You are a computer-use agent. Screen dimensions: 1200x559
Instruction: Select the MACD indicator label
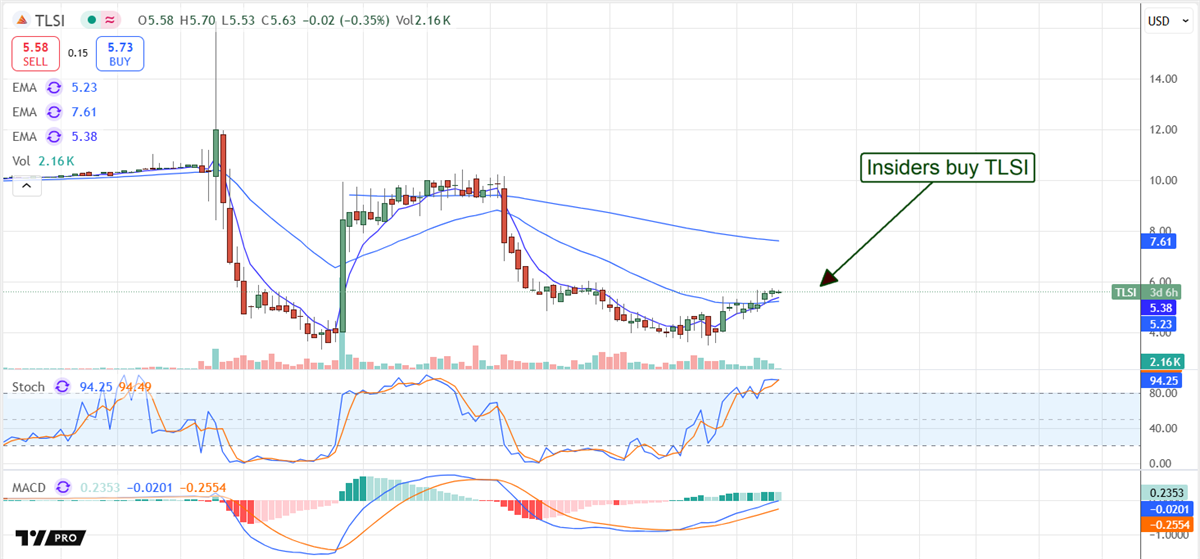pyautogui.click(x=30, y=487)
